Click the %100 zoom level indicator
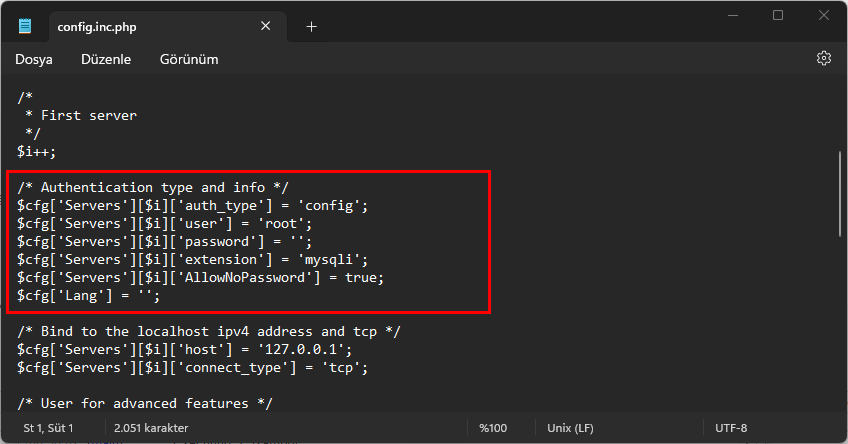Viewport: 848px width, 444px height. point(493,428)
